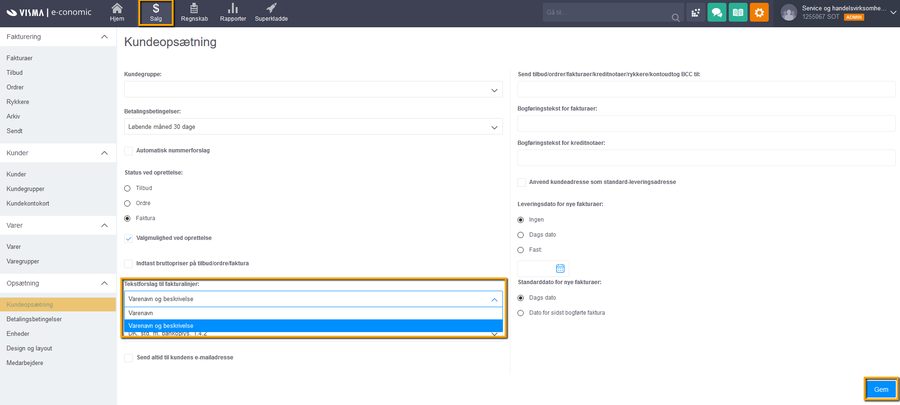The height and width of the screenshot is (405, 900).
Task: Open Kundegrupper in the sidebar
Action: (x=27, y=188)
